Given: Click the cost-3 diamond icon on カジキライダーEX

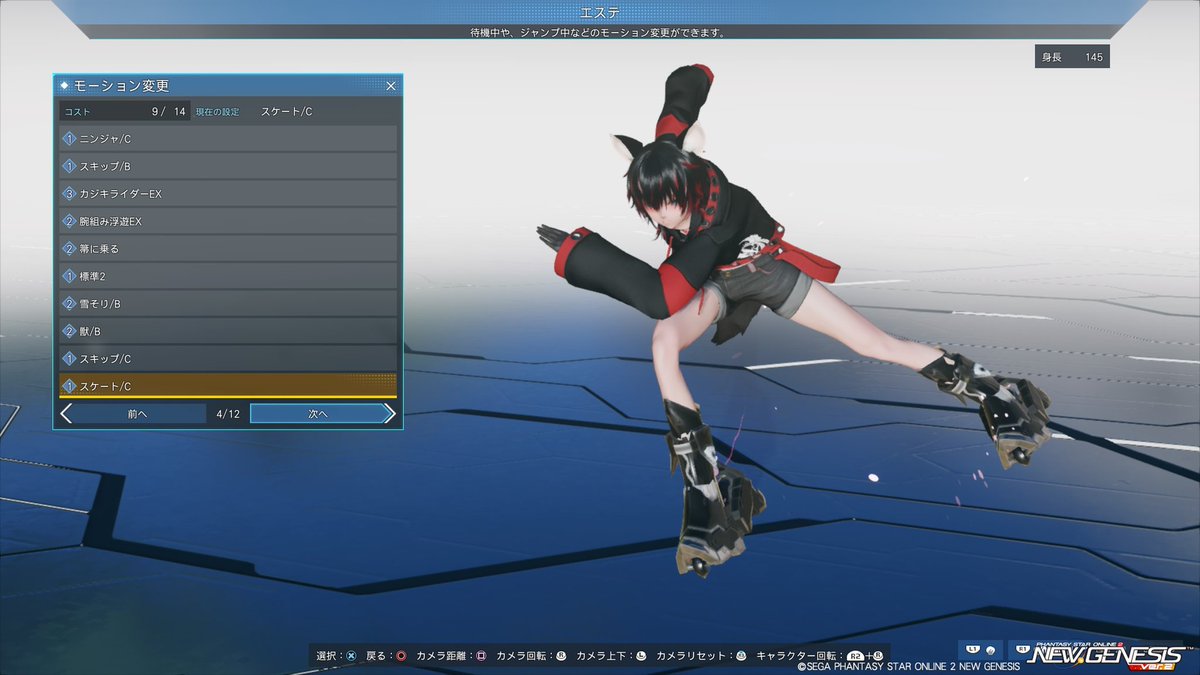Looking at the screenshot, I should coord(70,193).
